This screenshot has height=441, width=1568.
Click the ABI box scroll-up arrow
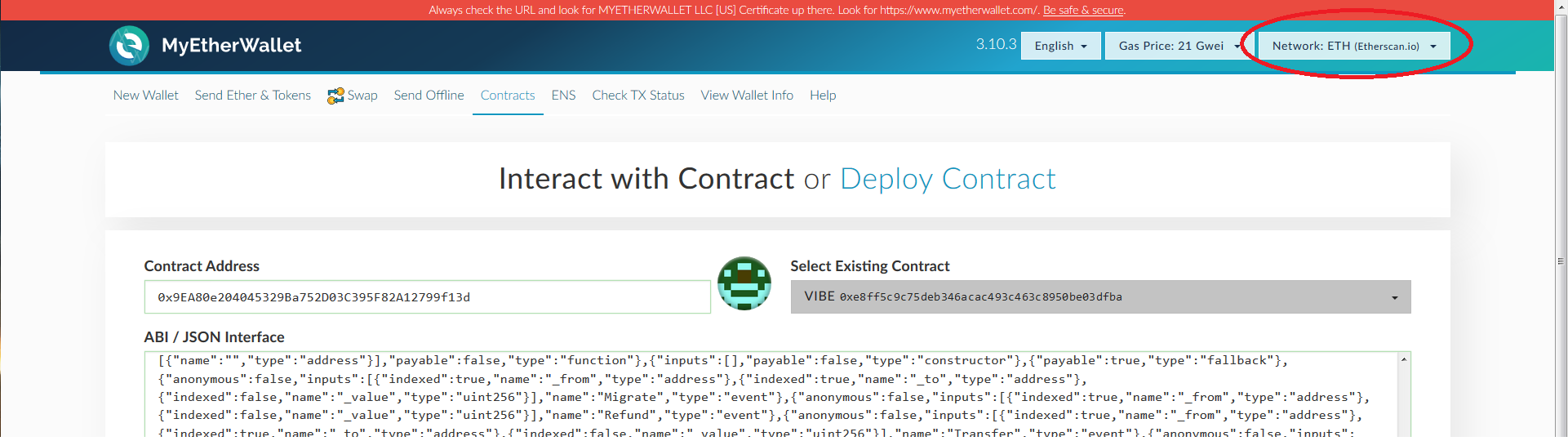point(1403,359)
